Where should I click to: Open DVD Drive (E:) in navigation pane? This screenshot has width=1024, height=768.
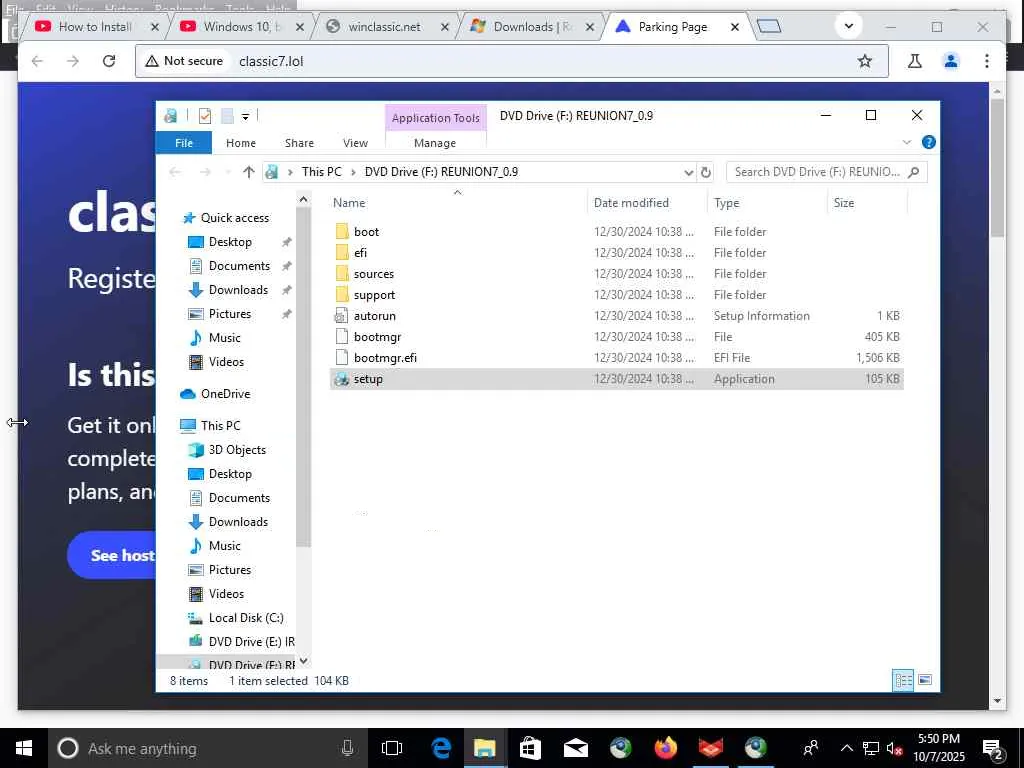coord(242,642)
